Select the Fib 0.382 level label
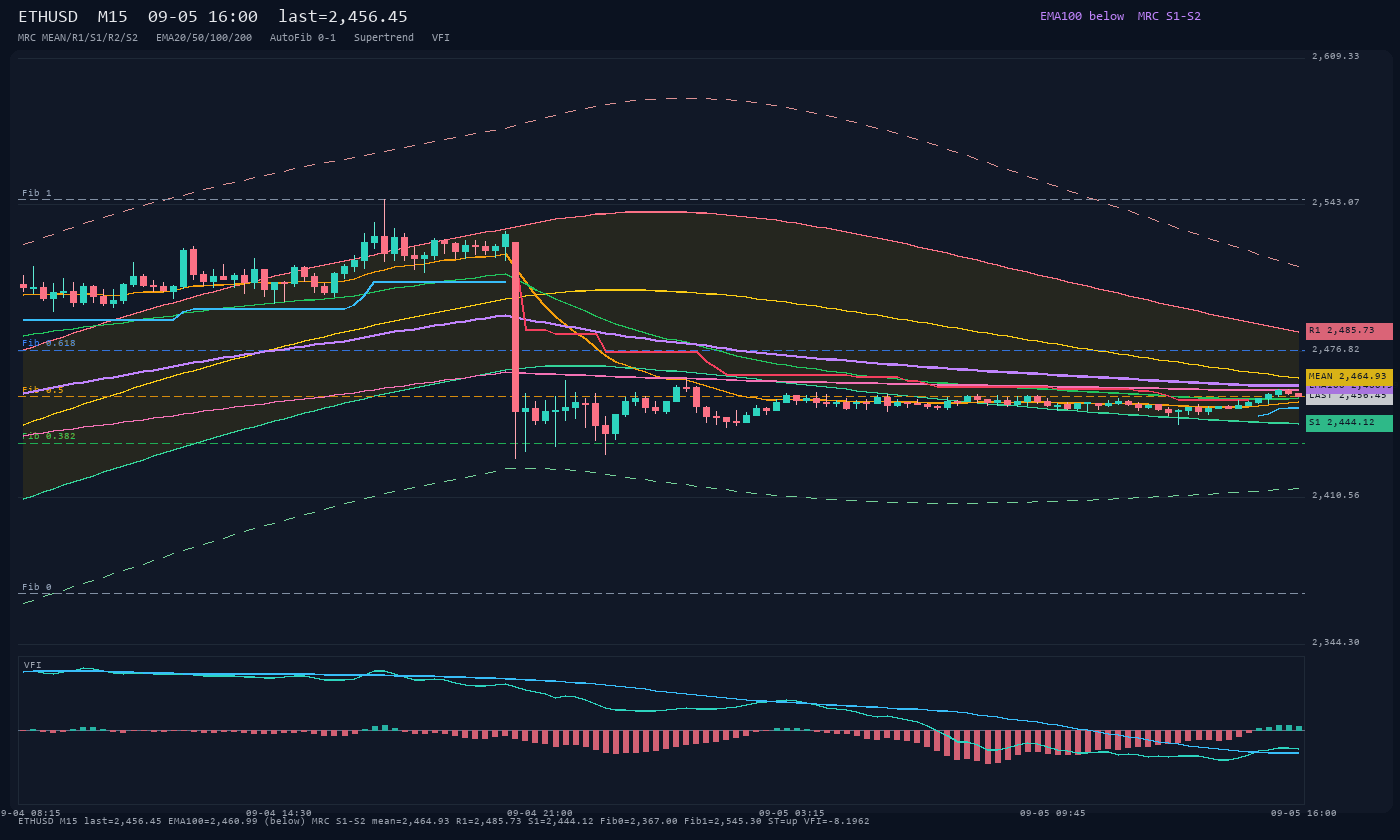 pos(49,436)
